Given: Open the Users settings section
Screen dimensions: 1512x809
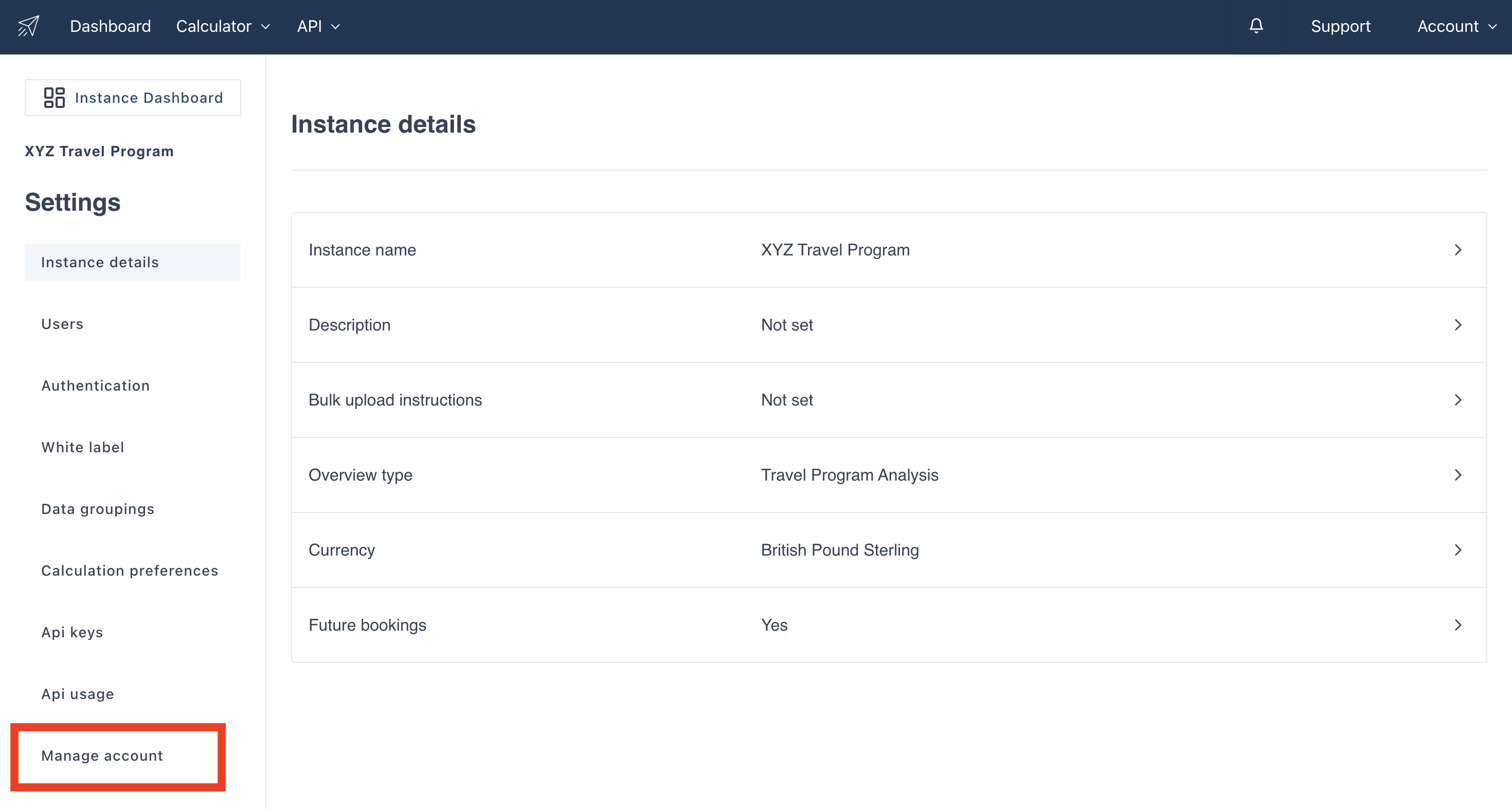Looking at the screenshot, I should pyautogui.click(x=62, y=324).
